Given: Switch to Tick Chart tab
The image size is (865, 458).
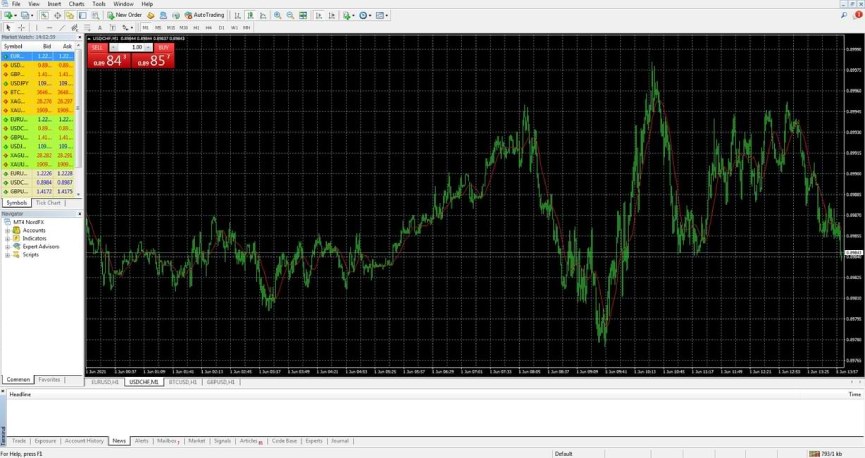Looking at the screenshot, I should [48, 203].
